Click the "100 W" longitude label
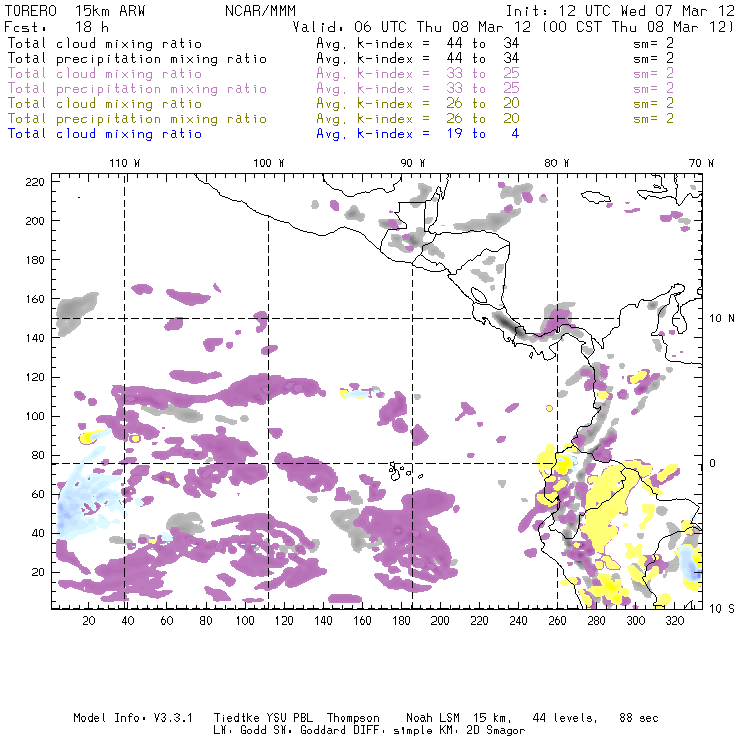 pos(269,163)
